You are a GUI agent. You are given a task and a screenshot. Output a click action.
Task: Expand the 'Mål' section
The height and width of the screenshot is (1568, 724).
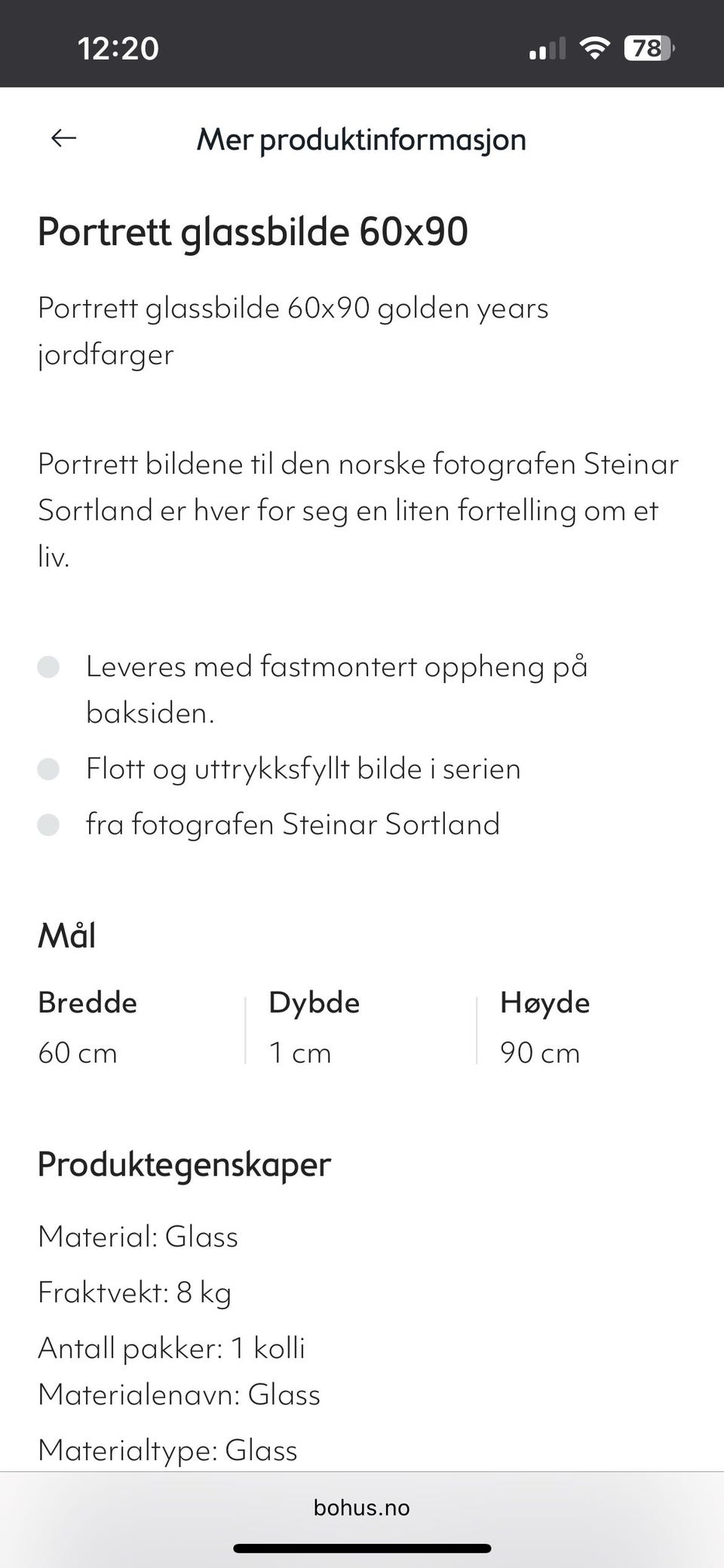pos(66,936)
